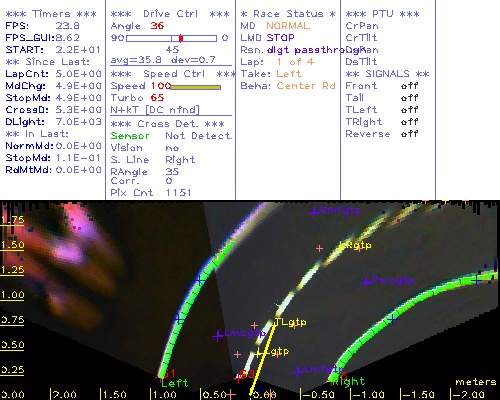The height and width of the screenshot is (400, 500).
Task: Click the green Right lane label
Action: pyautogui.click(x=348, y=382)
